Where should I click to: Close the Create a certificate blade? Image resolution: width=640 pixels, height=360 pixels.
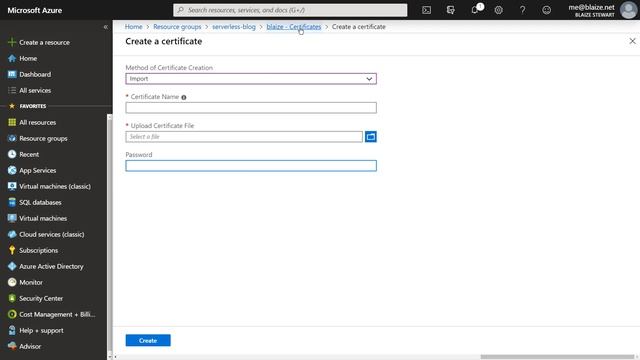click(x=632, y=41)
